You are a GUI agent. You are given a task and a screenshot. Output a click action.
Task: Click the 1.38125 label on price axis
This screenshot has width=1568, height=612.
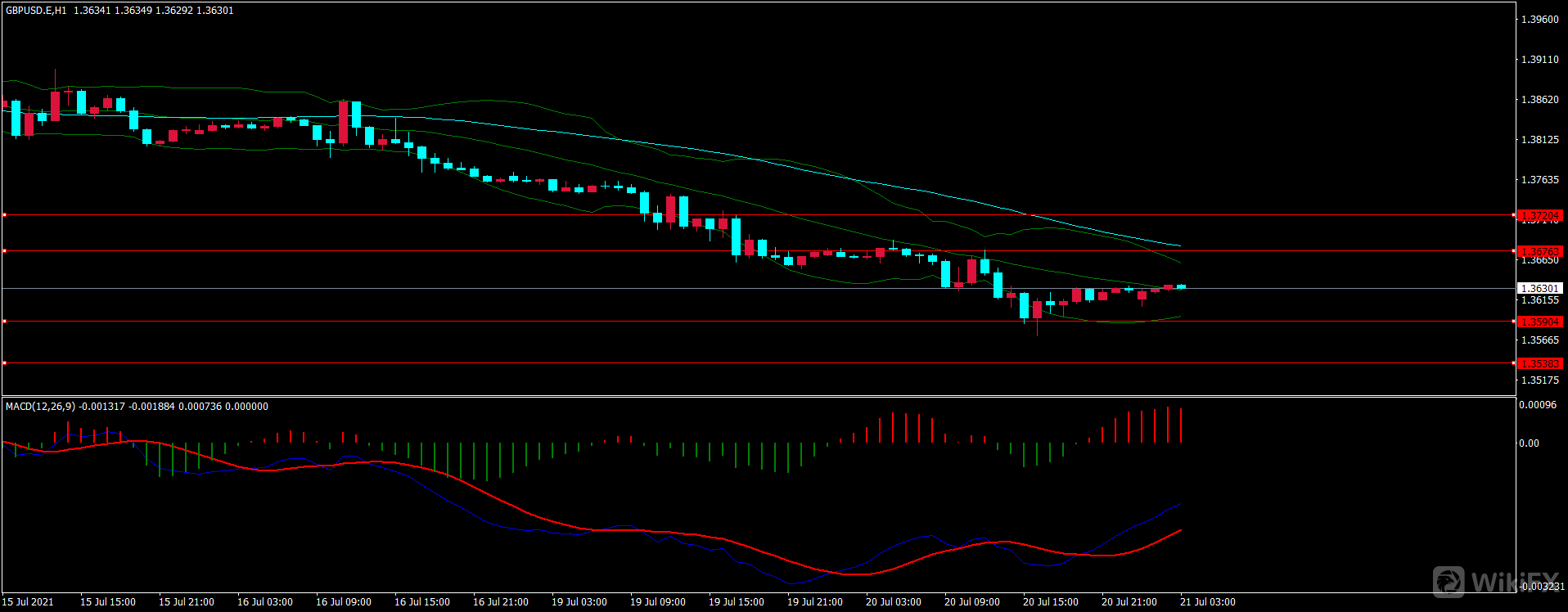(1539, 140)
